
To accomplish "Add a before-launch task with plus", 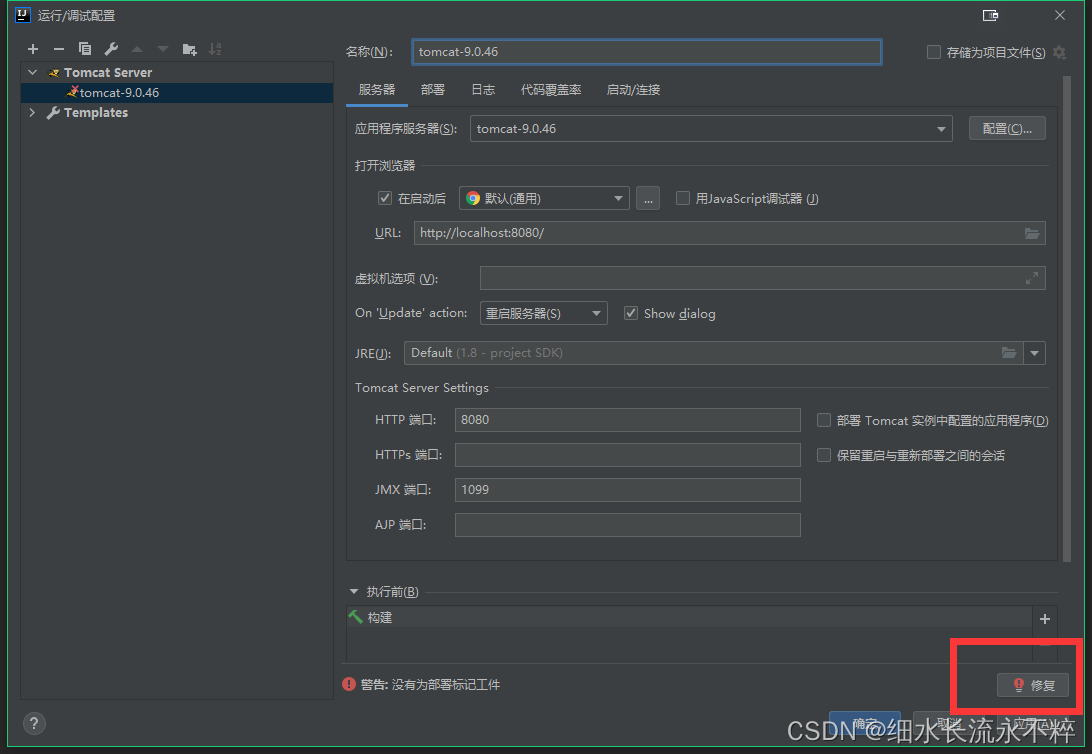I will [x=1045, y=619].
